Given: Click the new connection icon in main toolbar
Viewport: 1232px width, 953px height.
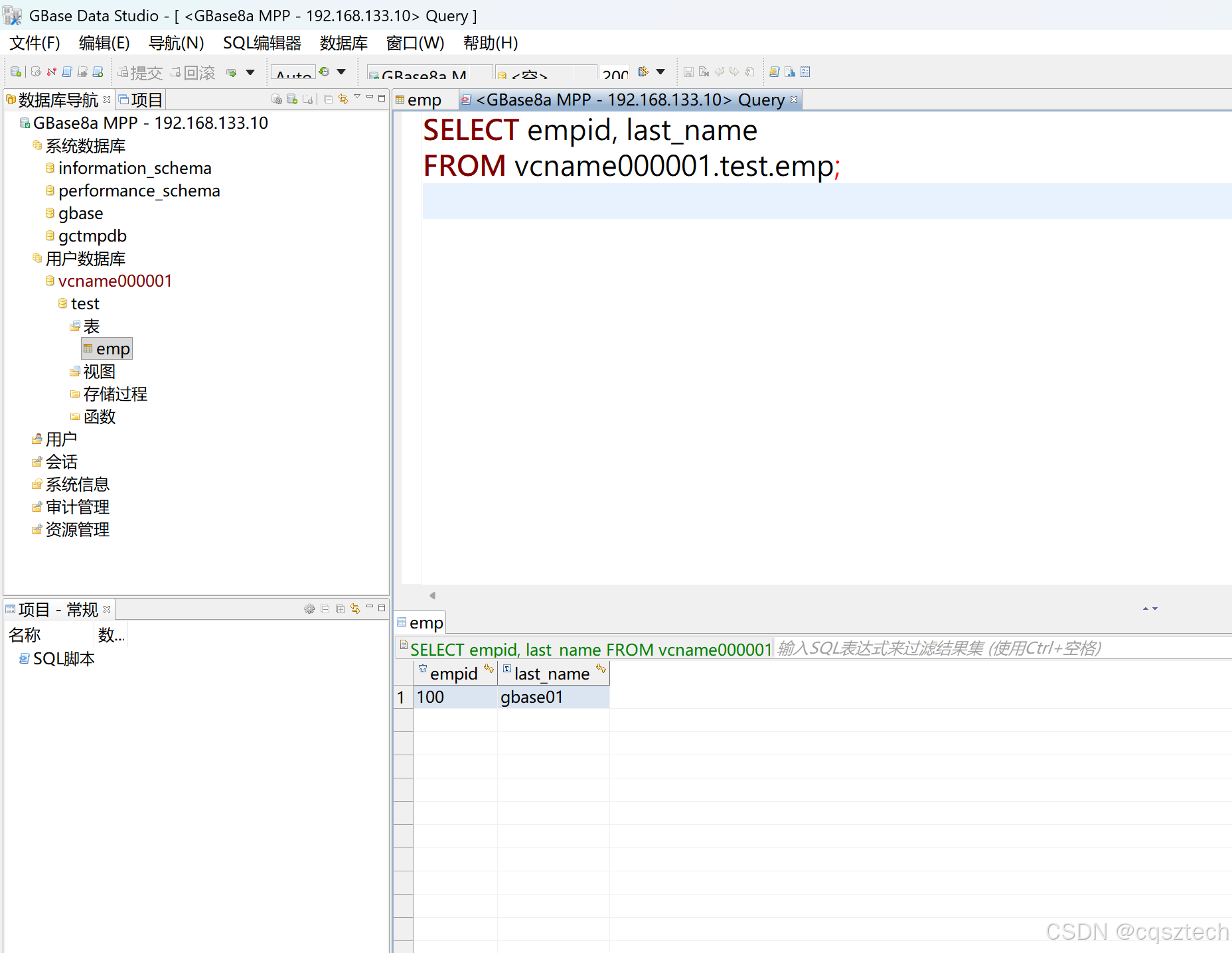Looking at the screenshot, I should click(x=16, y=72).
